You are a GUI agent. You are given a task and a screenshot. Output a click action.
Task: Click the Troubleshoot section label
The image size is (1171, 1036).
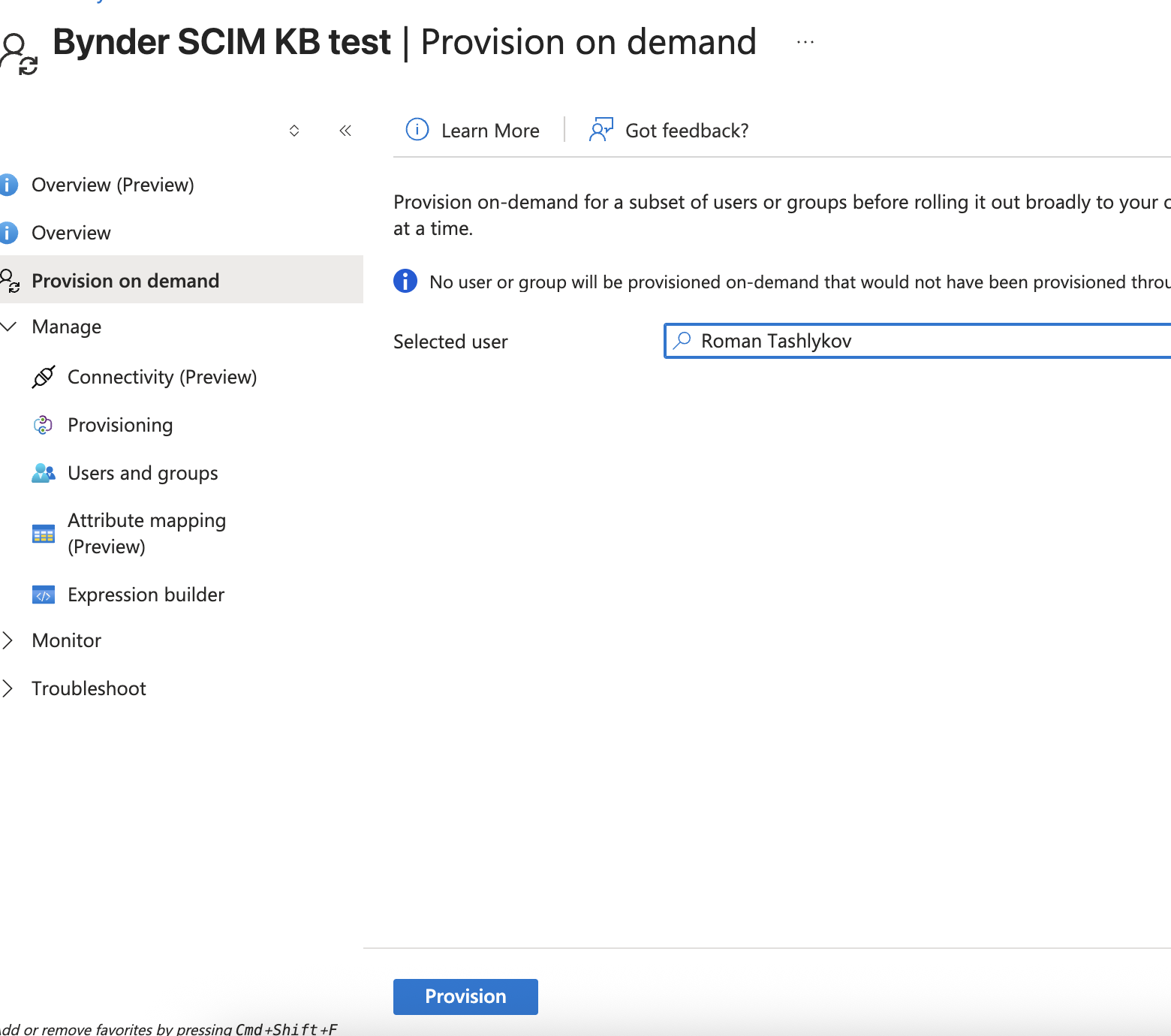[89, 688]
